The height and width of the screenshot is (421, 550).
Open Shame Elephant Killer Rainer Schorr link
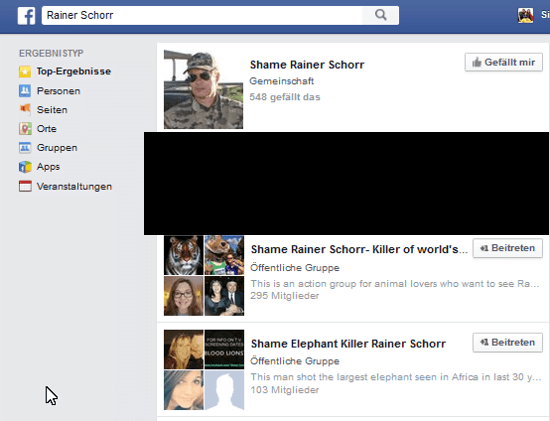click(348, 343)
